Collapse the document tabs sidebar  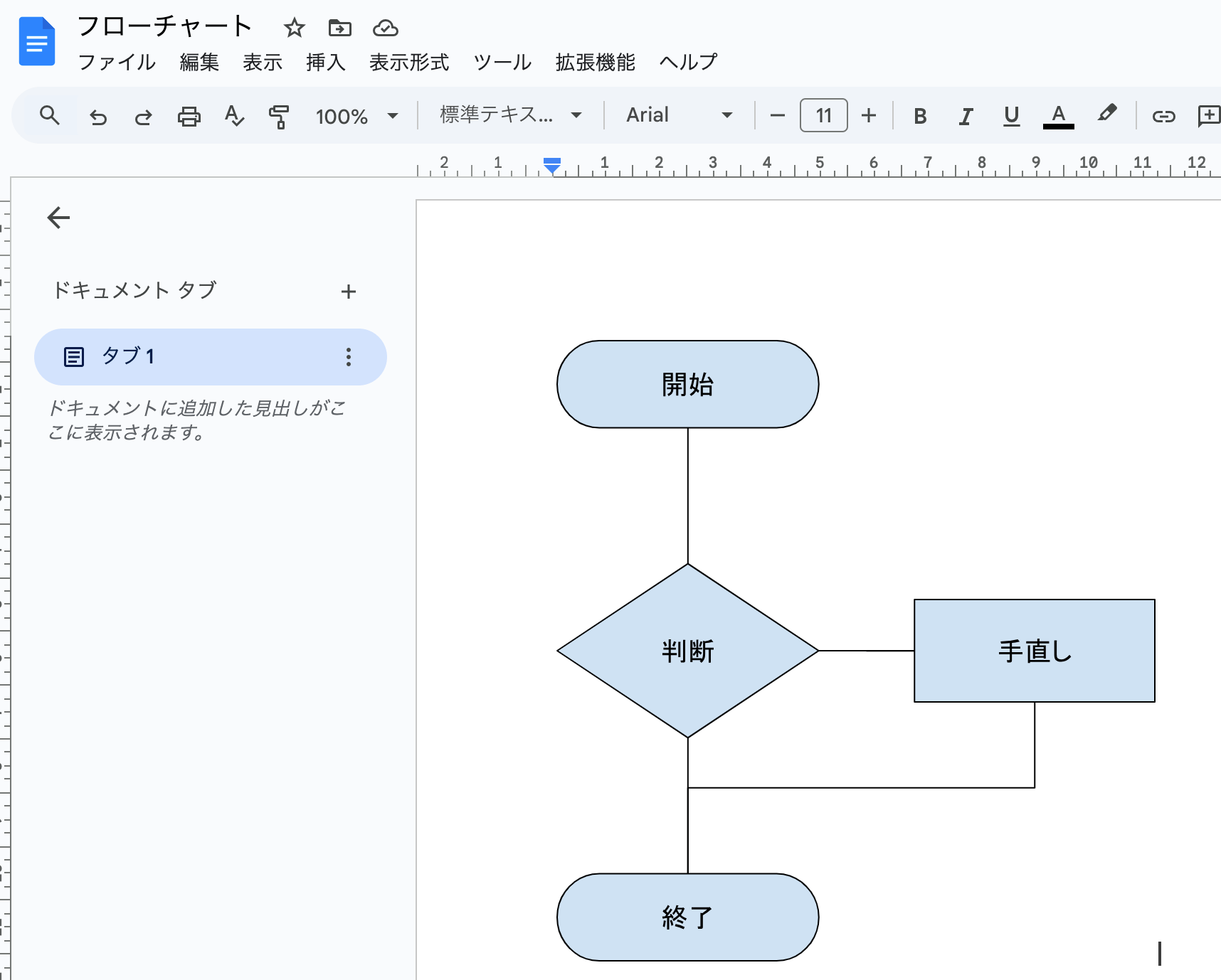(x=58, y=217)
